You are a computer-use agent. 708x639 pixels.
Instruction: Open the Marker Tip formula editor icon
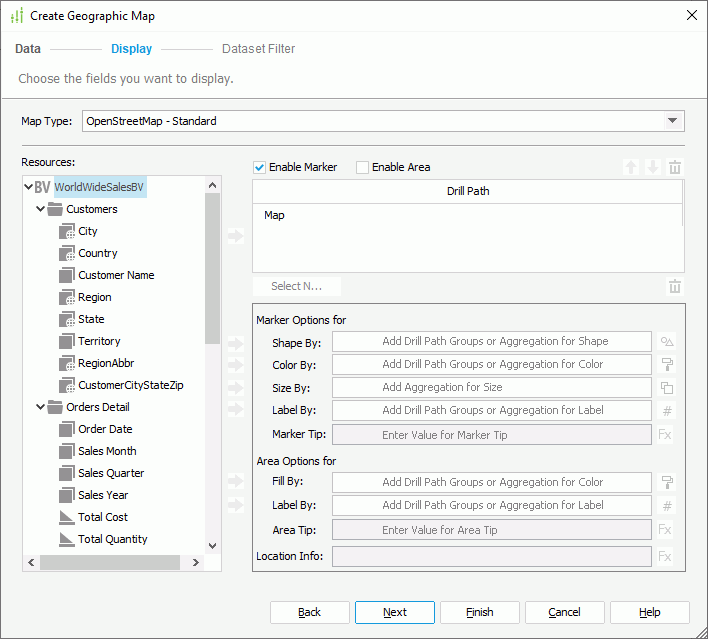(x=666, y=435)
